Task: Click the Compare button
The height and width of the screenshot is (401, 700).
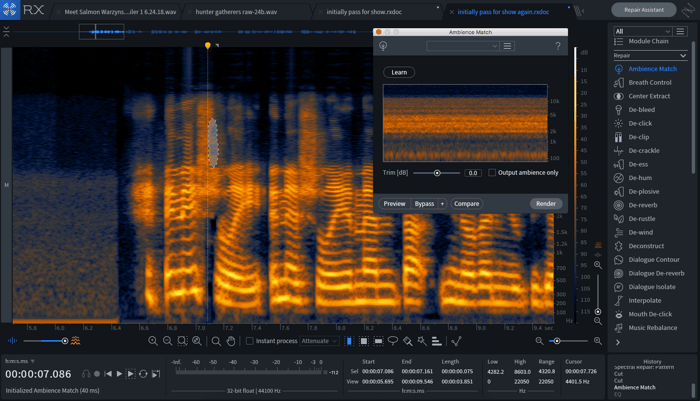Action: [x=467, y=204]
